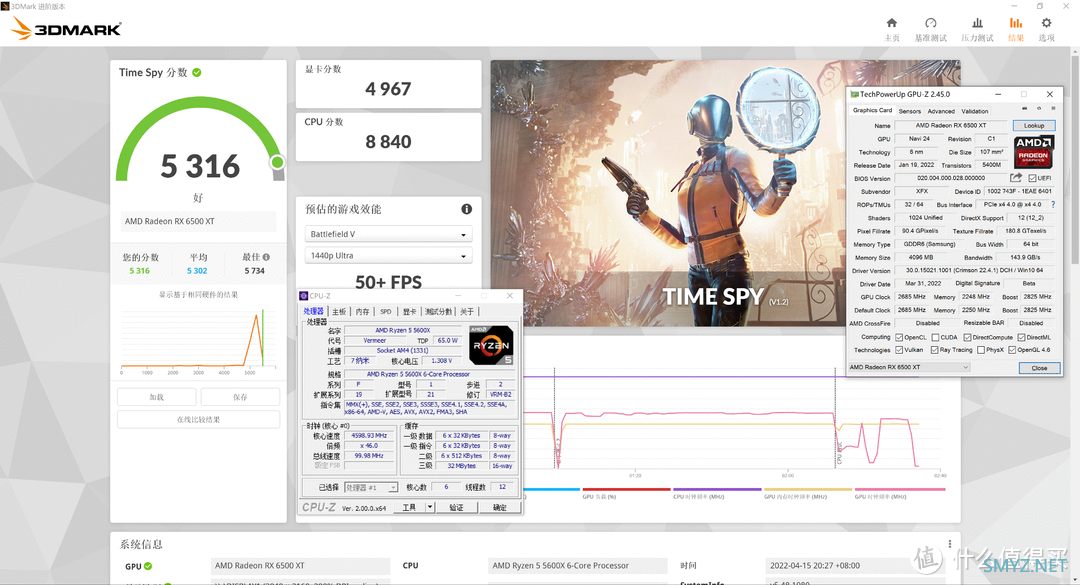The height and width of the screenshot is (585, 1080).
Task: Click the GPU-Z Close button
Action: (x=1039, y=368)
